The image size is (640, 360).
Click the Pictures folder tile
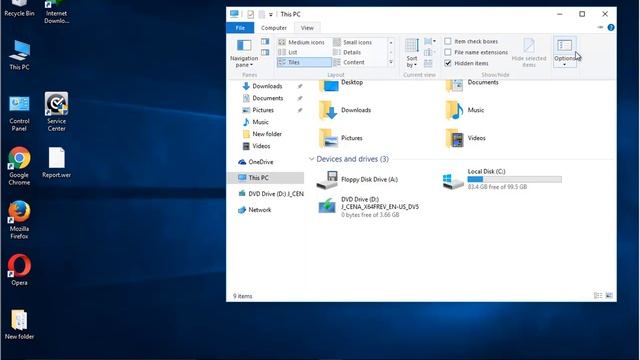coord(341,138)
